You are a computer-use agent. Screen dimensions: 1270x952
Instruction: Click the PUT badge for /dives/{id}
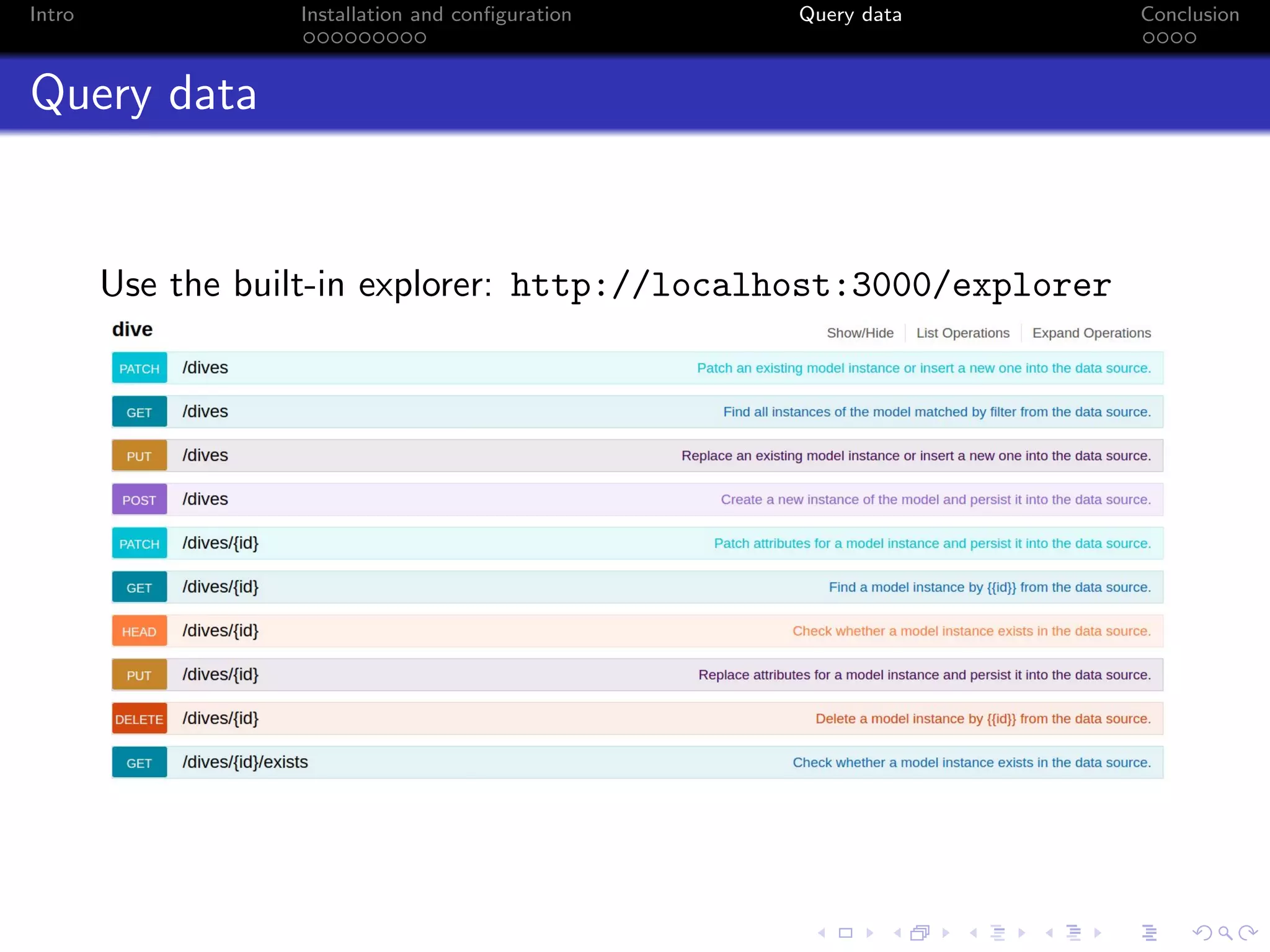click(140, 675)
